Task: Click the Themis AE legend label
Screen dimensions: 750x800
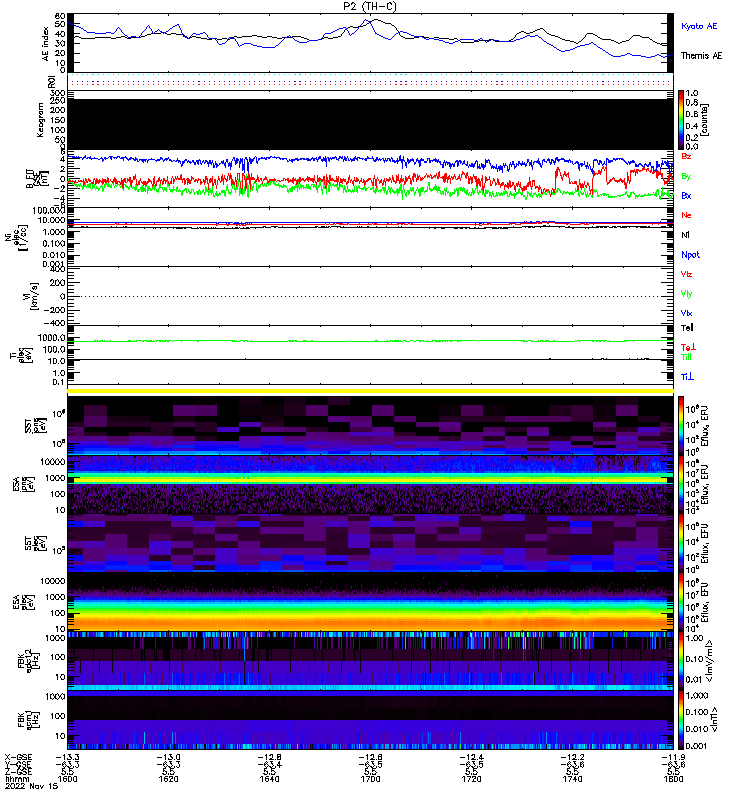Action: (x=701, y=56)
